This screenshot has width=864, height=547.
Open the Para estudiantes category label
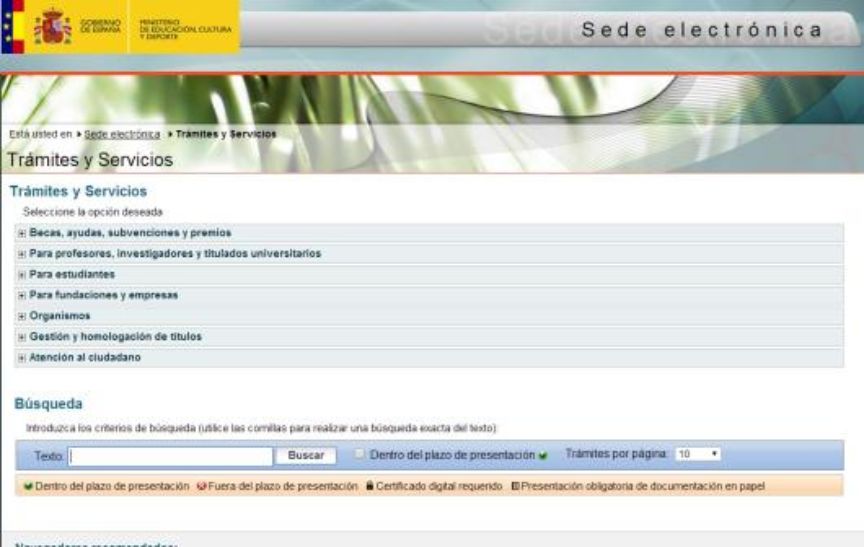(72, 274)
